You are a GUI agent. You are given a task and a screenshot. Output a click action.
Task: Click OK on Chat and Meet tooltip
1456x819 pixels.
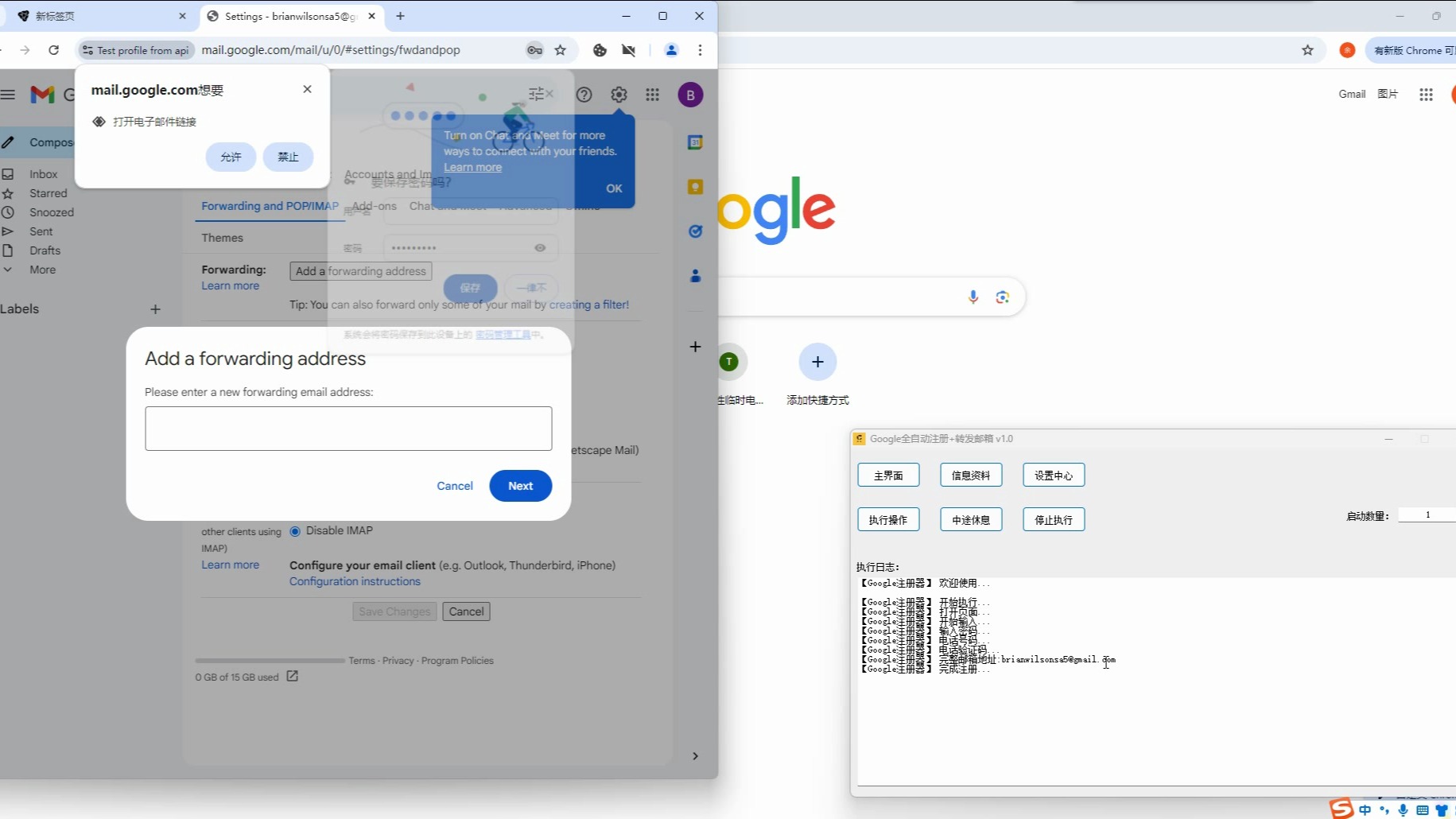[614, 188]
